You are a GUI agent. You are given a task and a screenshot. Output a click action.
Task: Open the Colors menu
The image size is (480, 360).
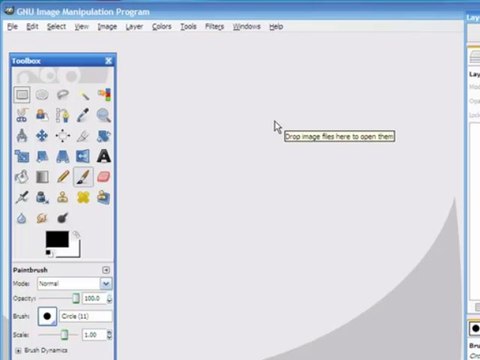tap(162, 27)
